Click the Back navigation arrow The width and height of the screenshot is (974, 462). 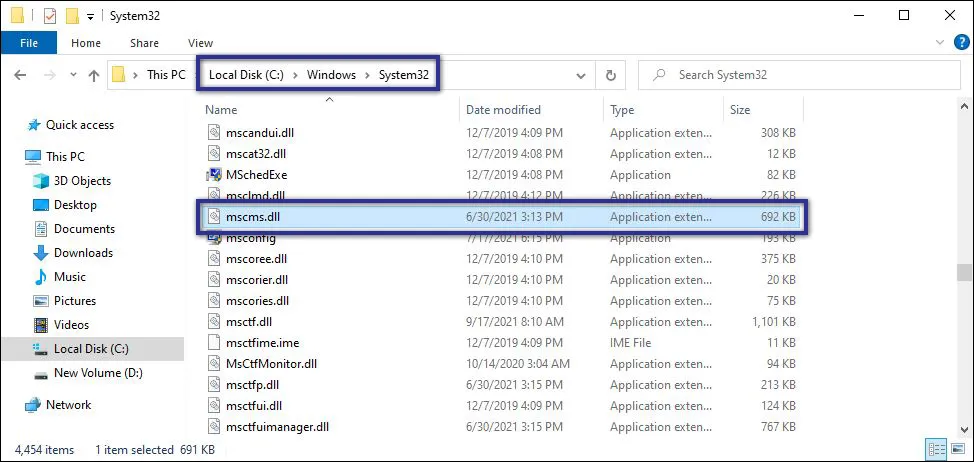pos(20,75)
